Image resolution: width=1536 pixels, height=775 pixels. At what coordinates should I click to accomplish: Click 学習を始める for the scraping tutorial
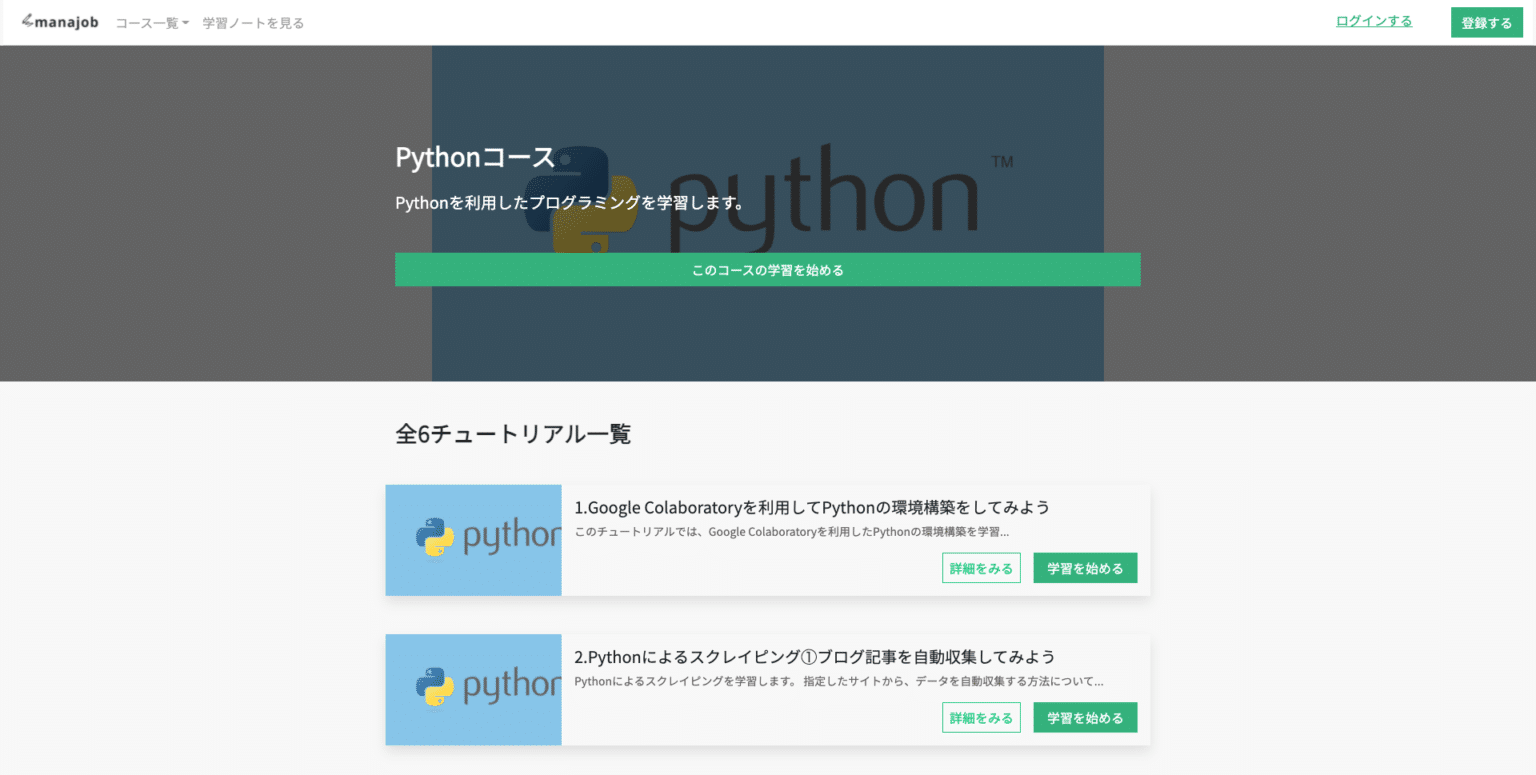click(x=1084, y=717)
